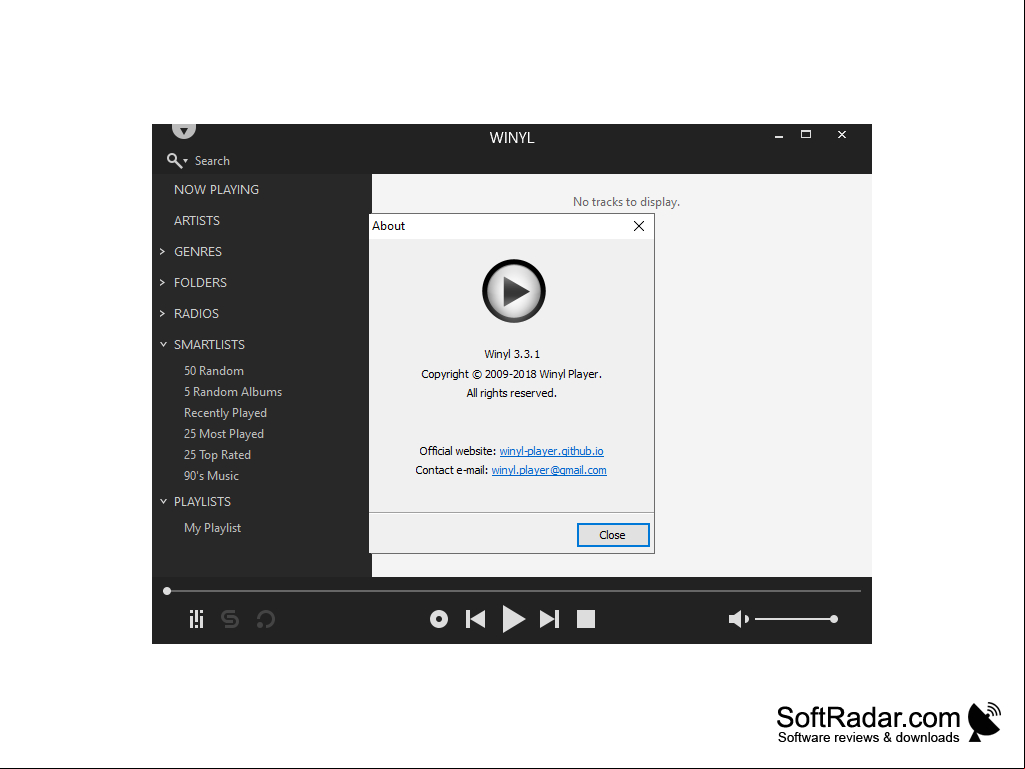Click the record-style circle button
The height and width of the screenshot is (769, 1025).
coord(439,619)
